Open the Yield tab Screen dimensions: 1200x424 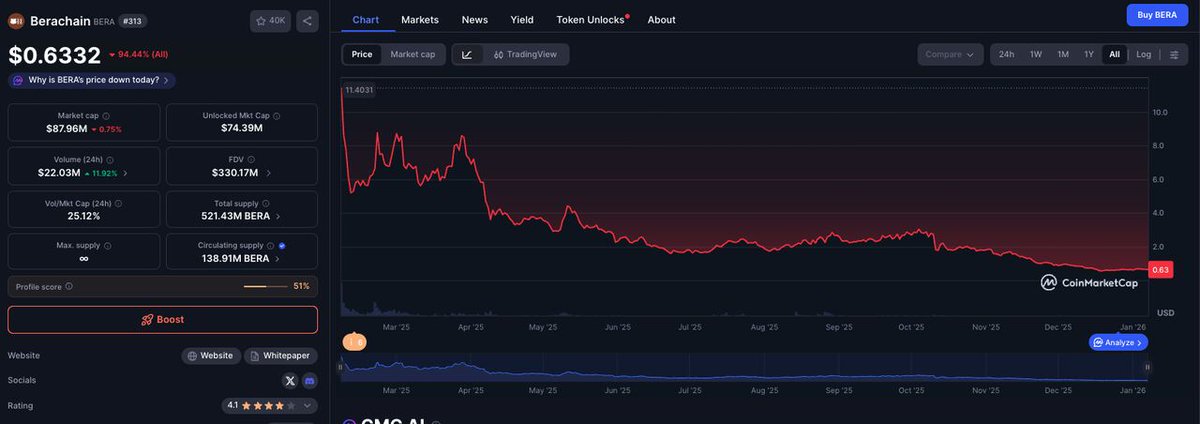pos(522,19)
